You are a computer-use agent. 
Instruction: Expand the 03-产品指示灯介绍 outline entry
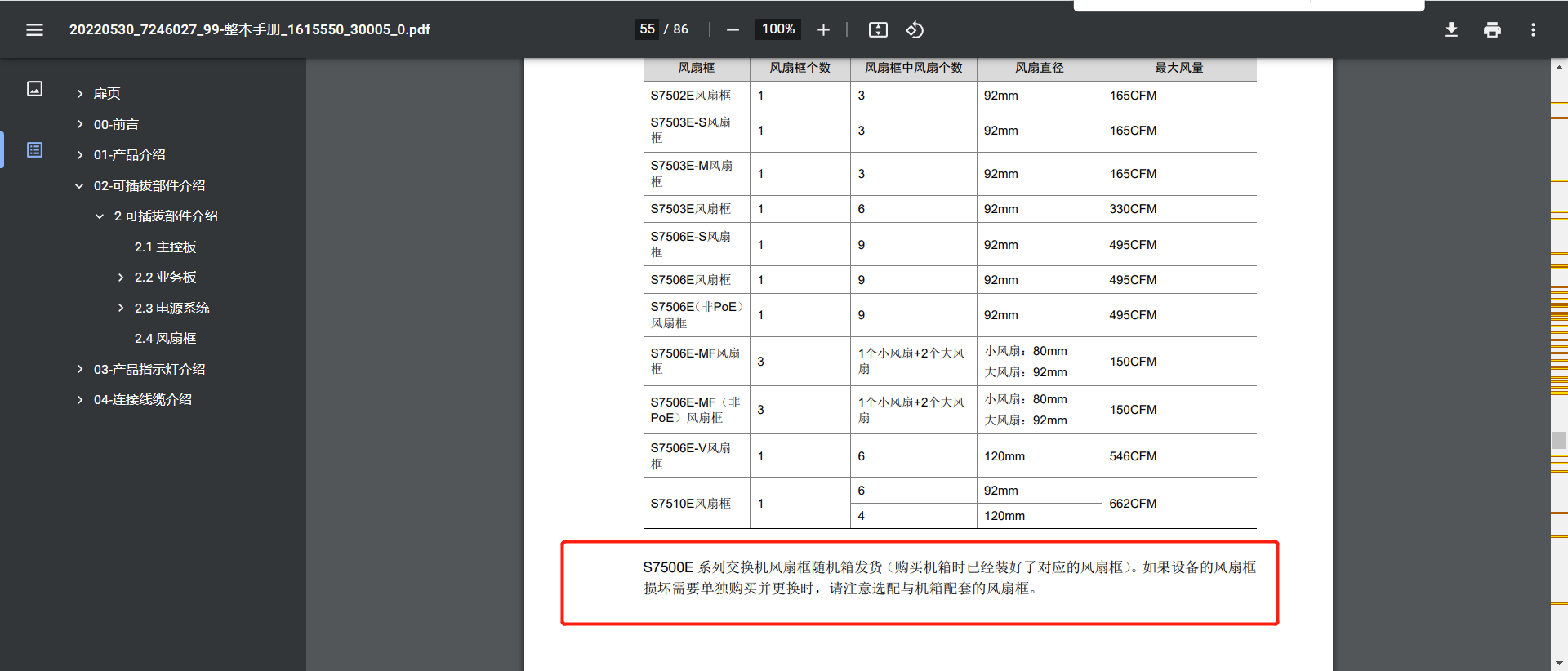pos(79,369)
